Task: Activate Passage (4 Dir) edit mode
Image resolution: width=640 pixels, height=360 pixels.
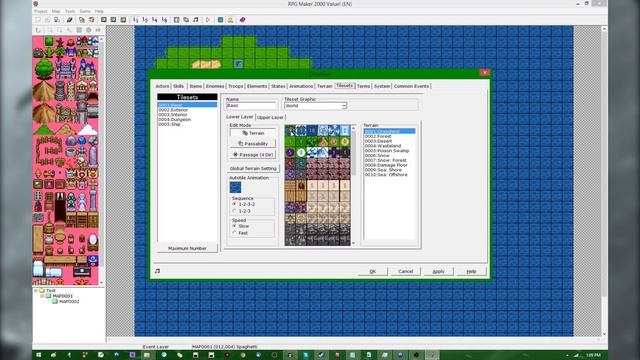Action: pos(253,155)
